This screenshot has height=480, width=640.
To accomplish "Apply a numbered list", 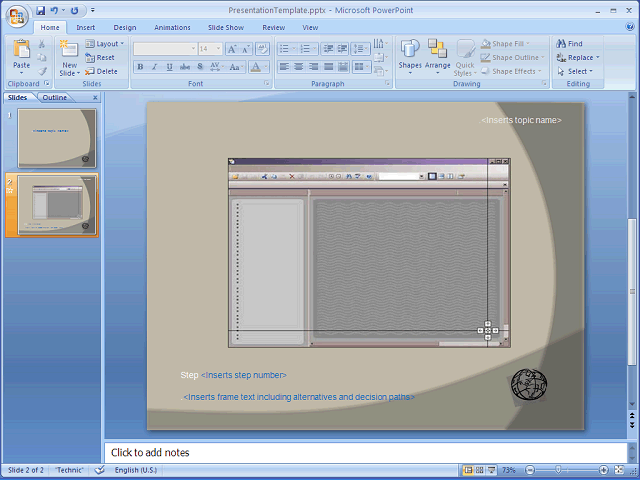I will (x=305, y=49).
